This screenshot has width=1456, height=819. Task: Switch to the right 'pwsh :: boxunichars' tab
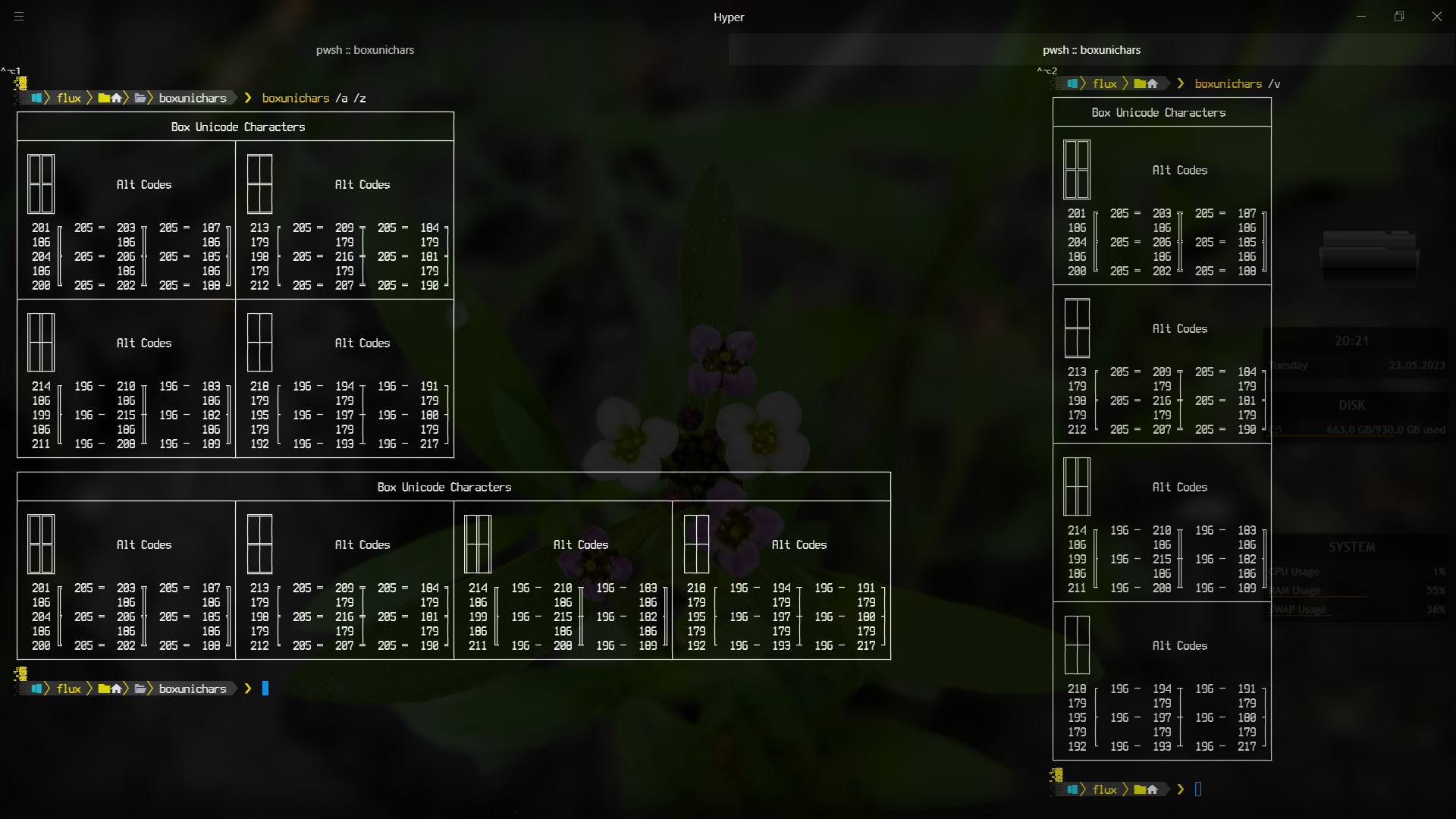click(1091, 50)
